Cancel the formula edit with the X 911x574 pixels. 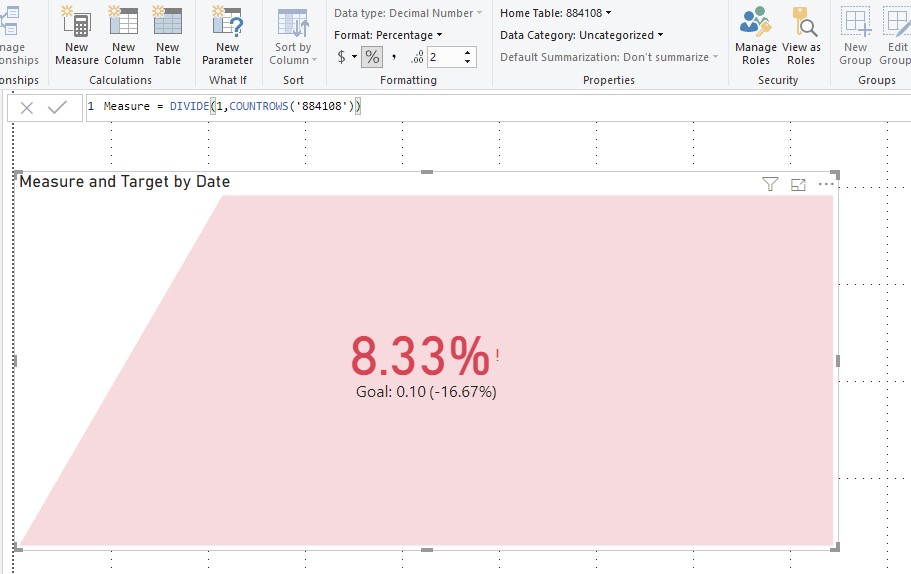tap(27, 107)
